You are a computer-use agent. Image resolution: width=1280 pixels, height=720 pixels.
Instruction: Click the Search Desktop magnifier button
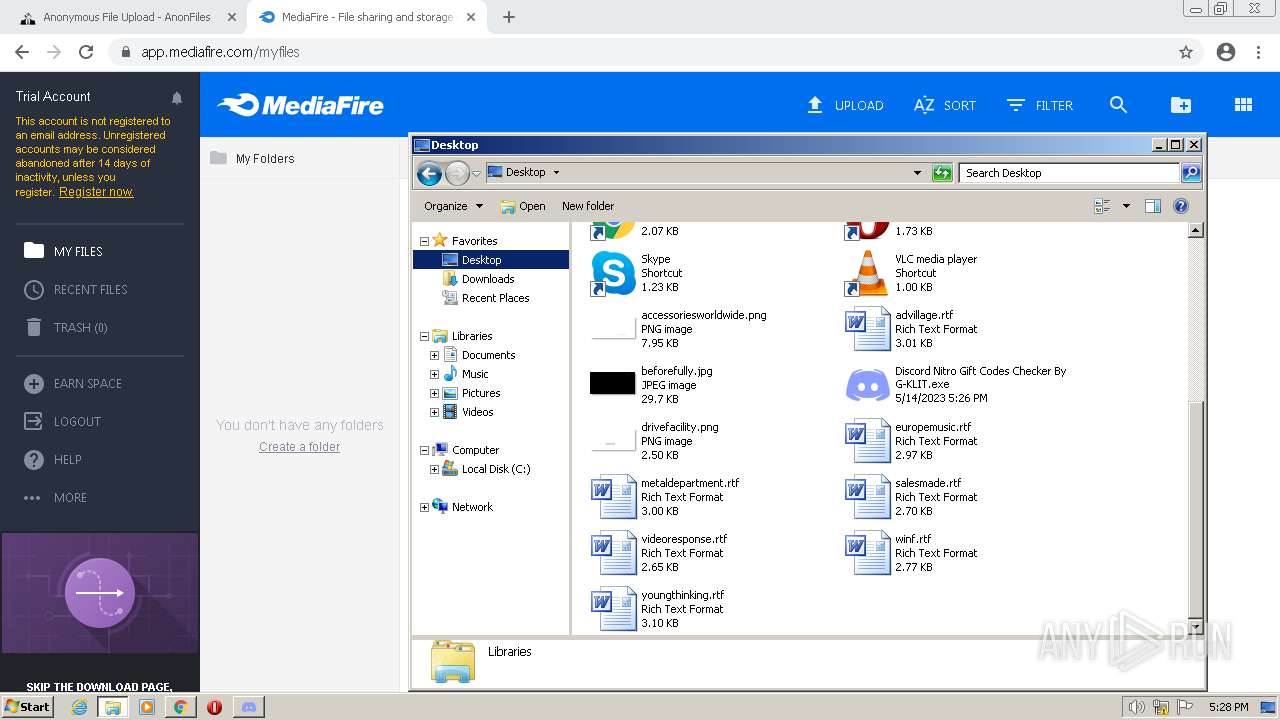pyautogui.click(x=1190, y=173)
